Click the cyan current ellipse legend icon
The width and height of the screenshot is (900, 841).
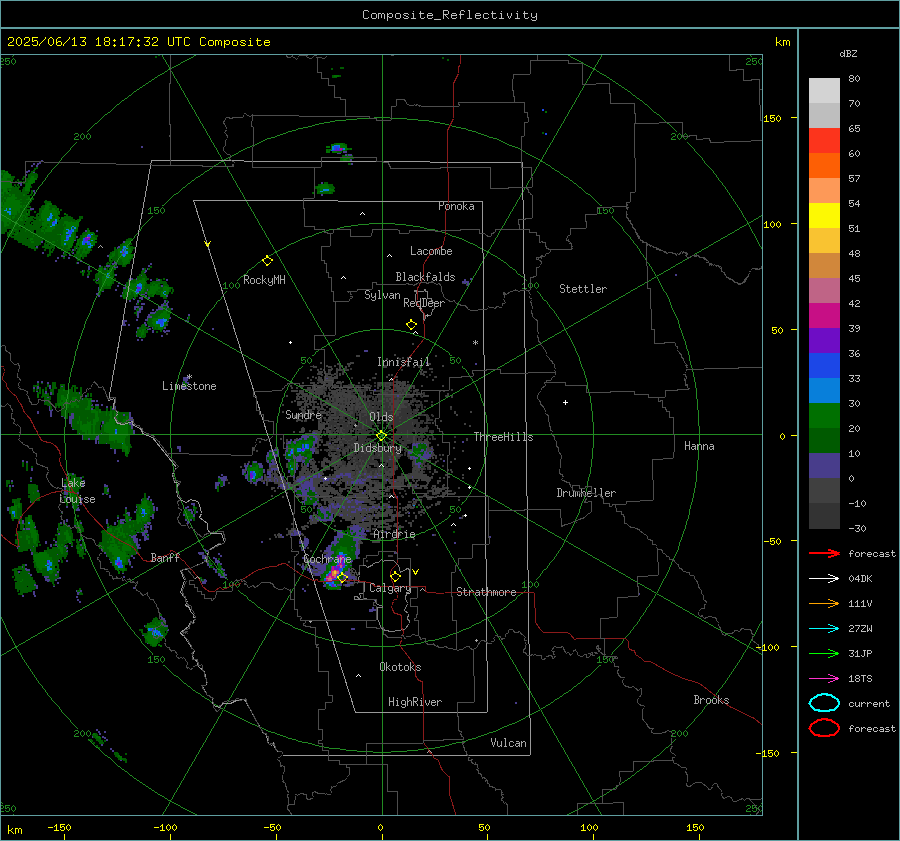[824, 703]
